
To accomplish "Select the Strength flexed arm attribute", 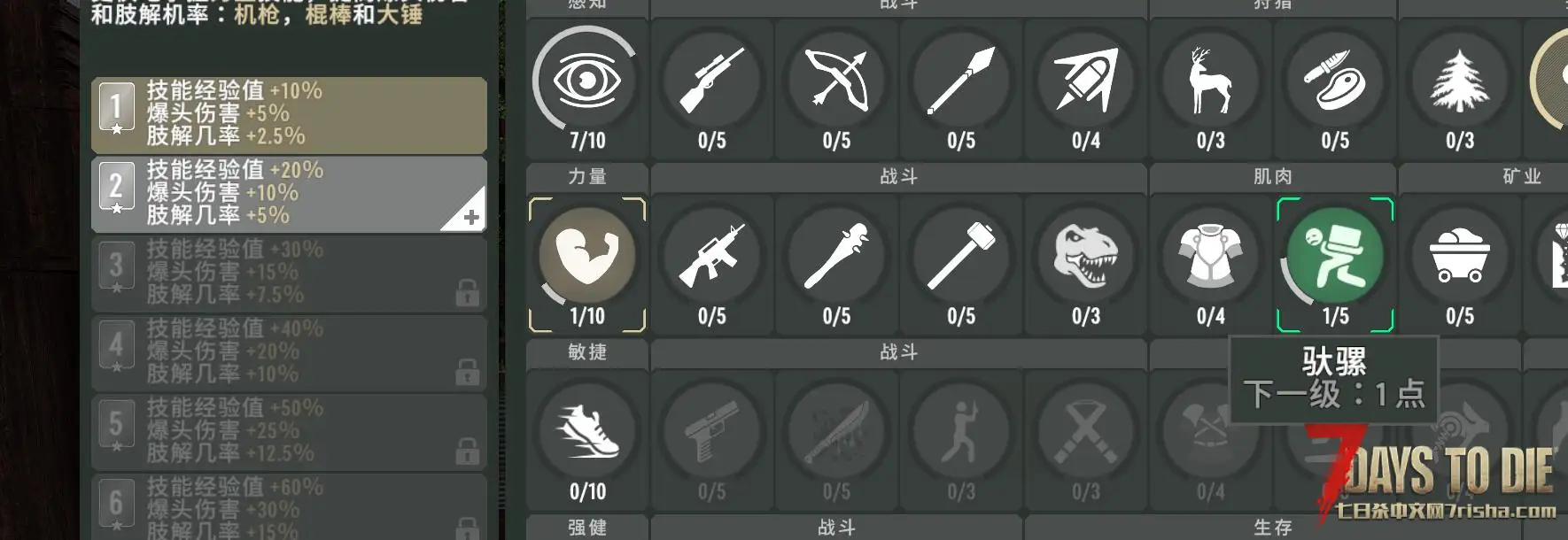I will coord(586,256).
